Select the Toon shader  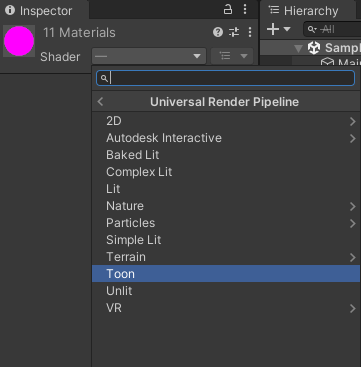(x=226, y=274)
